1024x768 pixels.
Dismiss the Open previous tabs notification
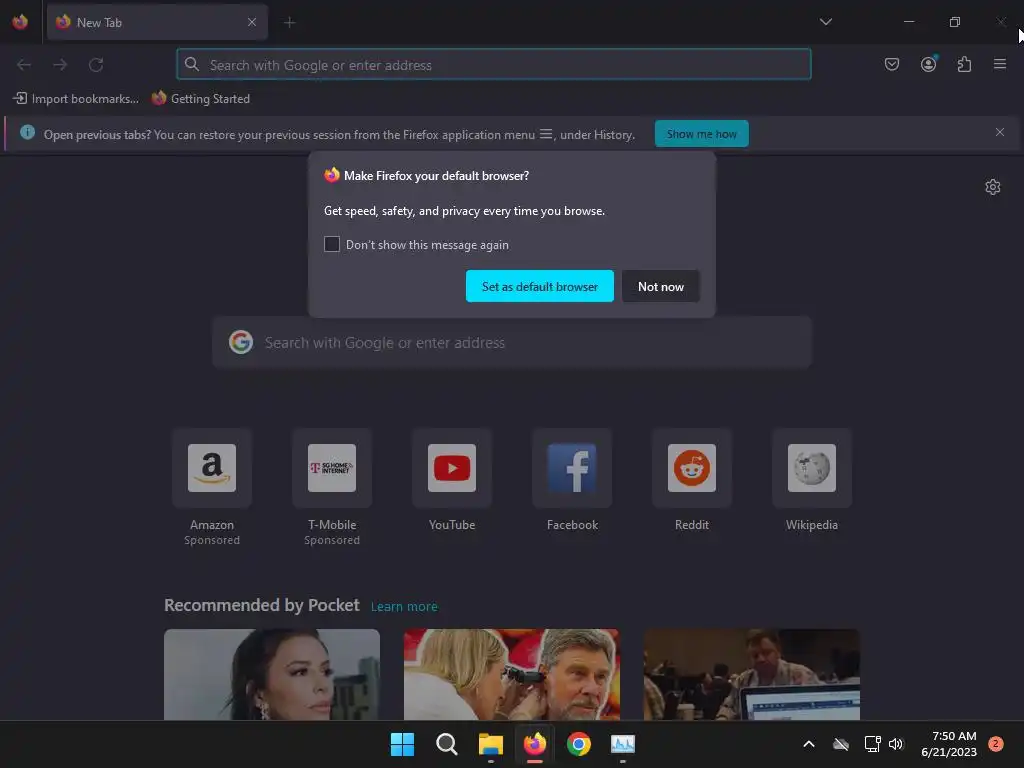tap(999, 132)
